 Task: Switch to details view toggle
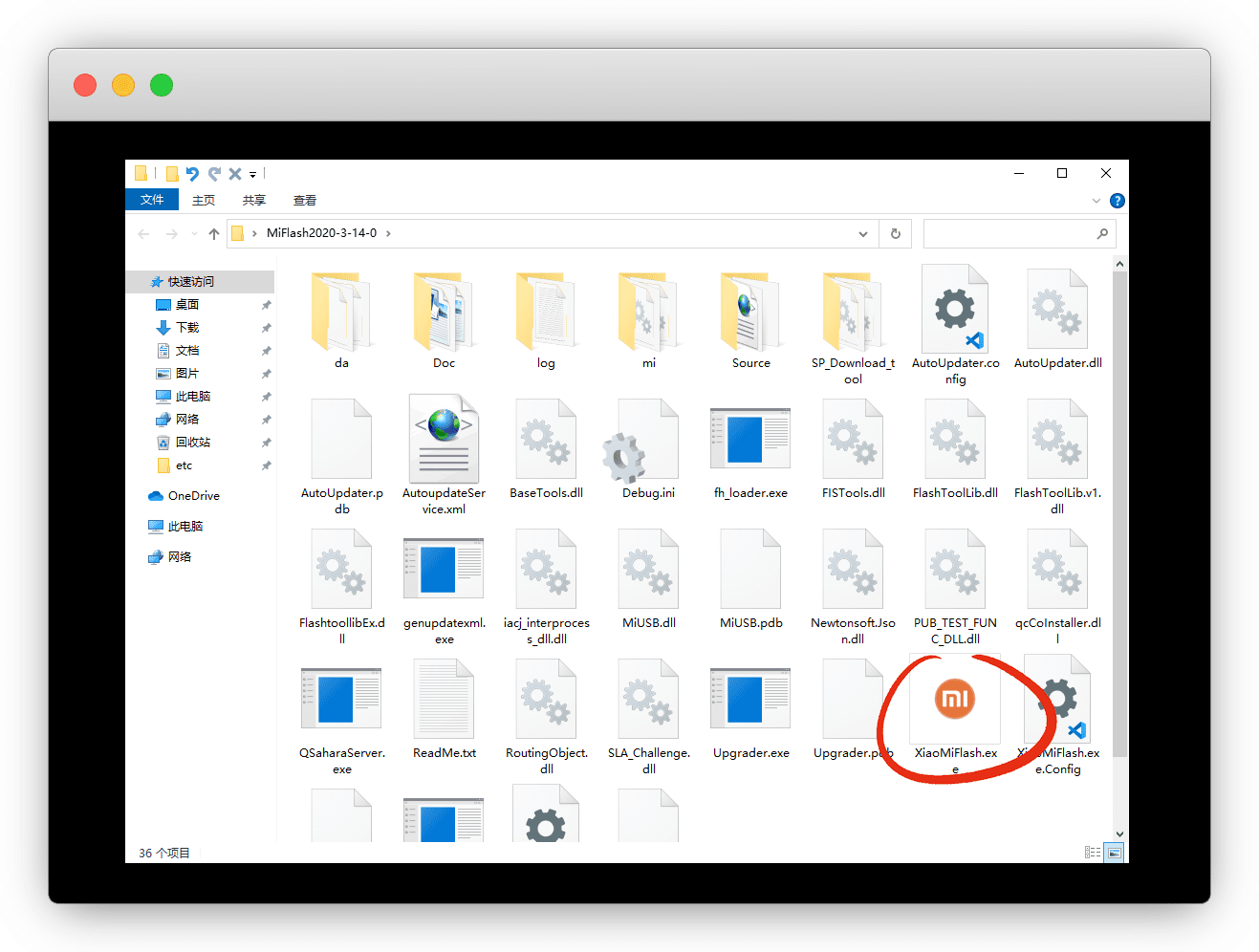[1093, 852]
